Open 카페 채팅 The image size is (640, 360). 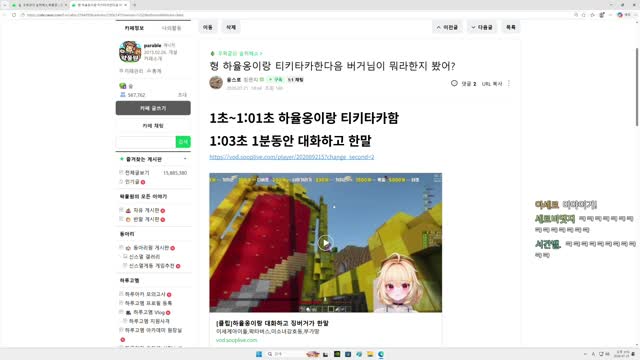coord(153,126)
